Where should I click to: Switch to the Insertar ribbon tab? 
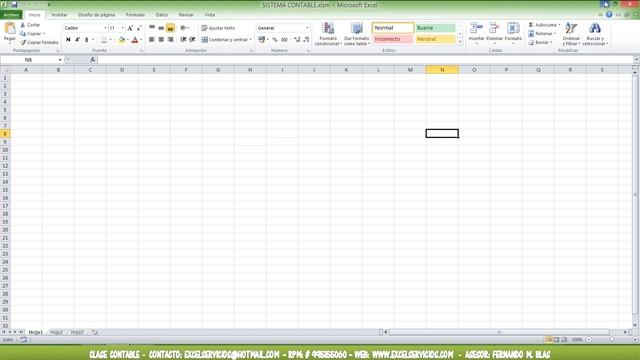tap(59, 15)
